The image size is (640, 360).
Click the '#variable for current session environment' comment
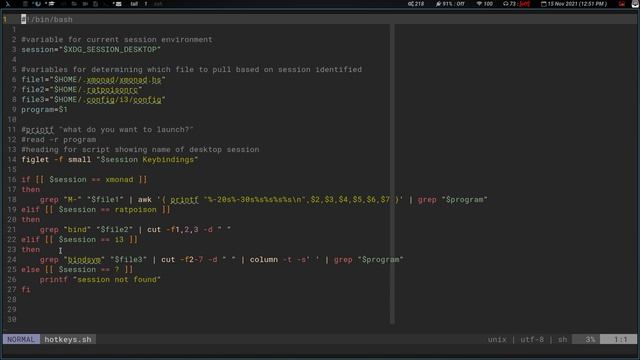[117, 40]
